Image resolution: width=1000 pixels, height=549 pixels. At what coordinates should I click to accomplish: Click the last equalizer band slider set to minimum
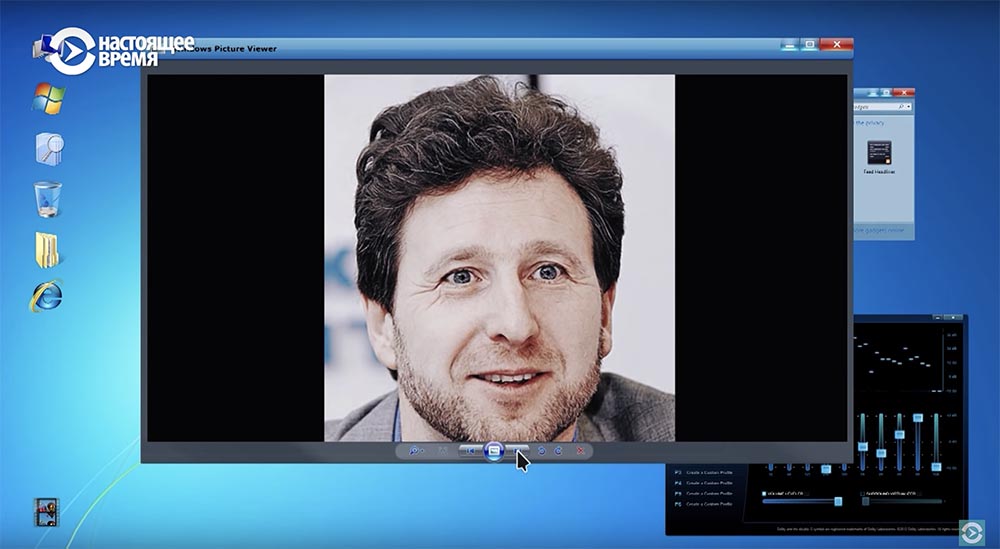[936, 467]
